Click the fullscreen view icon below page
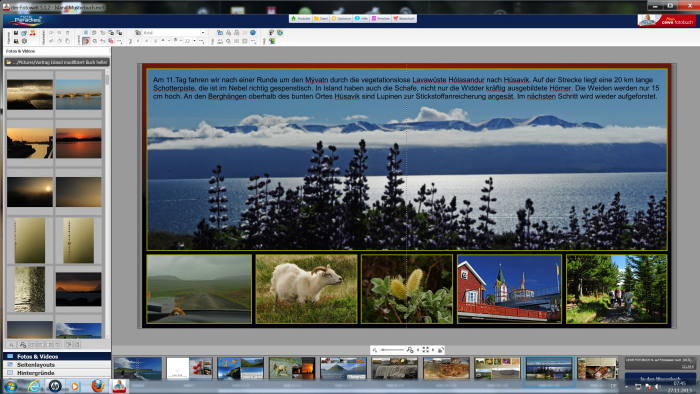This screenshot has width=700, height=394. [425, 350]
